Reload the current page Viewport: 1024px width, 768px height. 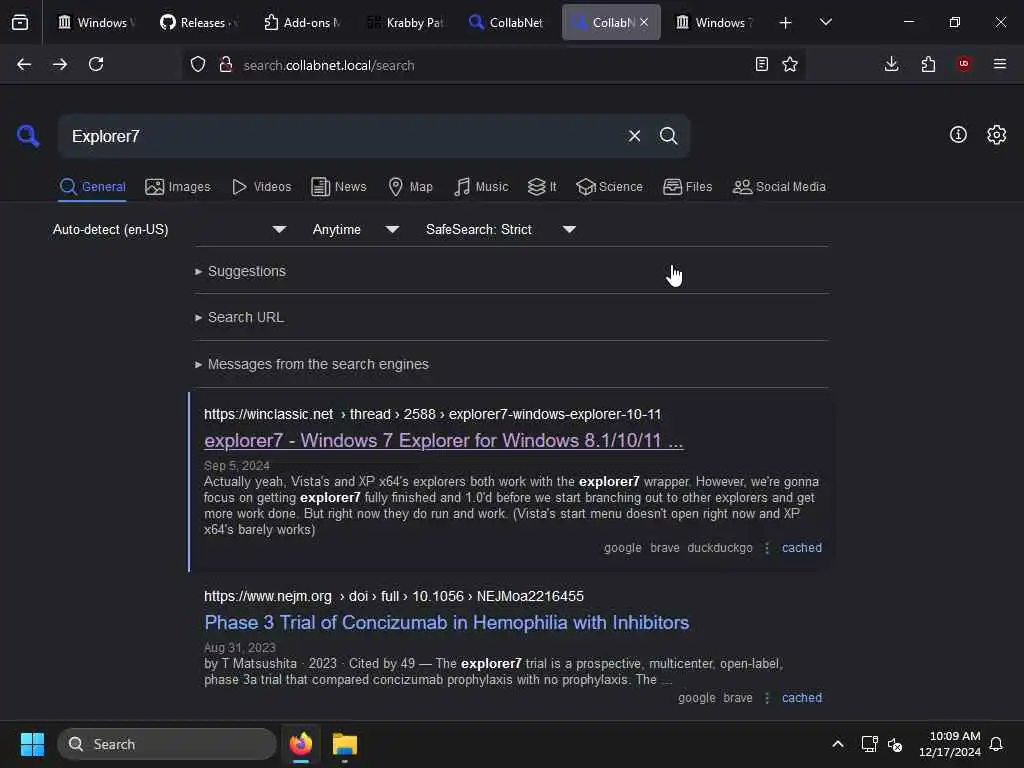(x=96, y=65)
